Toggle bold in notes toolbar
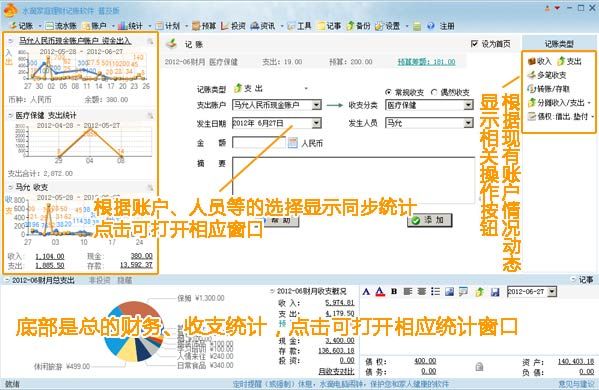The width and height of the screenshot is (599, 390). 394,291
